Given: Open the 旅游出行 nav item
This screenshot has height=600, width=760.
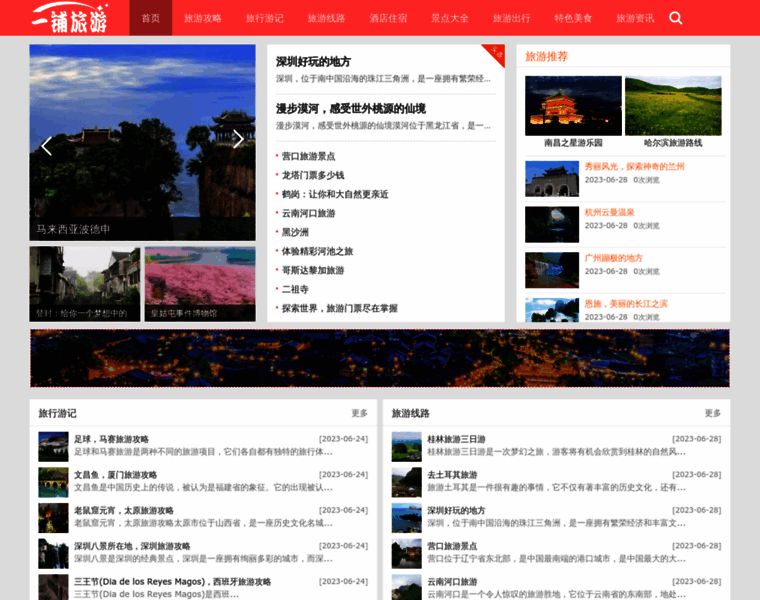Looking at the screenshot, I should (x=511, y=18).
